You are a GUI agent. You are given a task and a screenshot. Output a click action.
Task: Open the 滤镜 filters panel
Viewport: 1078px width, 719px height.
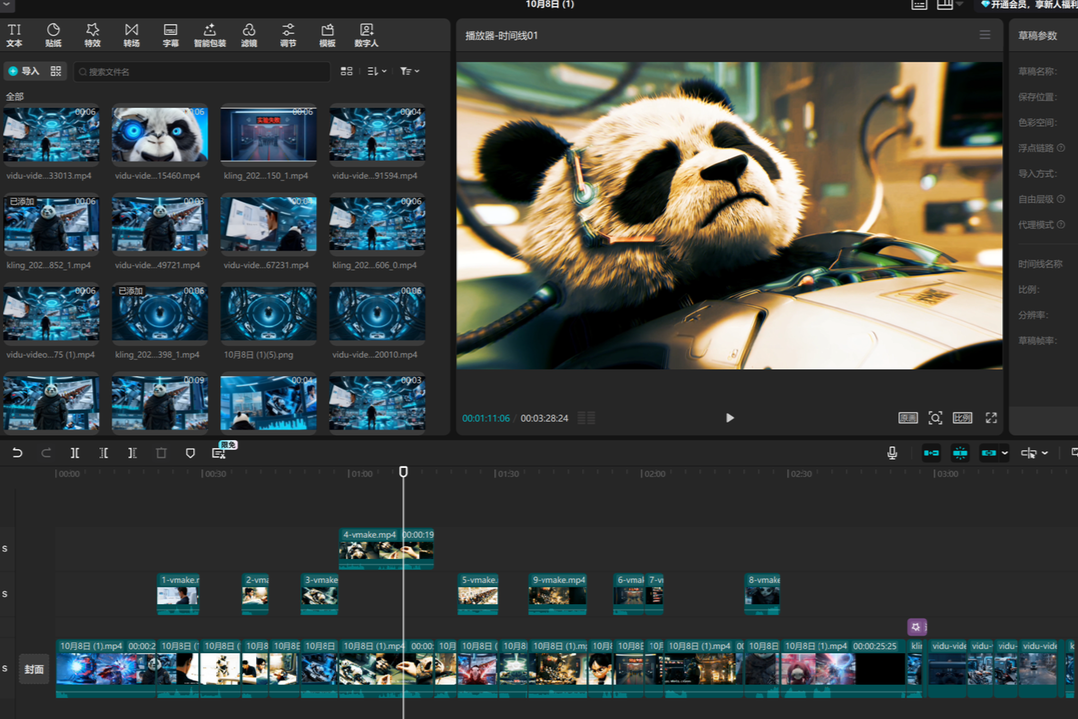[x=249, y=35]
